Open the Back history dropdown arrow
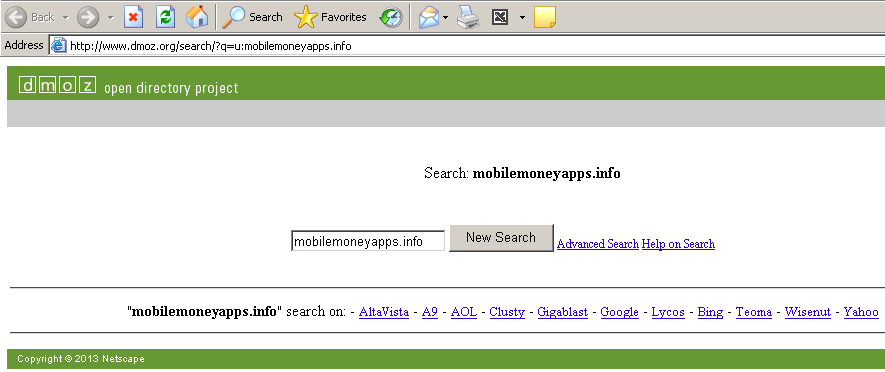The image size is (885, 372). click(x=65, y=17)
